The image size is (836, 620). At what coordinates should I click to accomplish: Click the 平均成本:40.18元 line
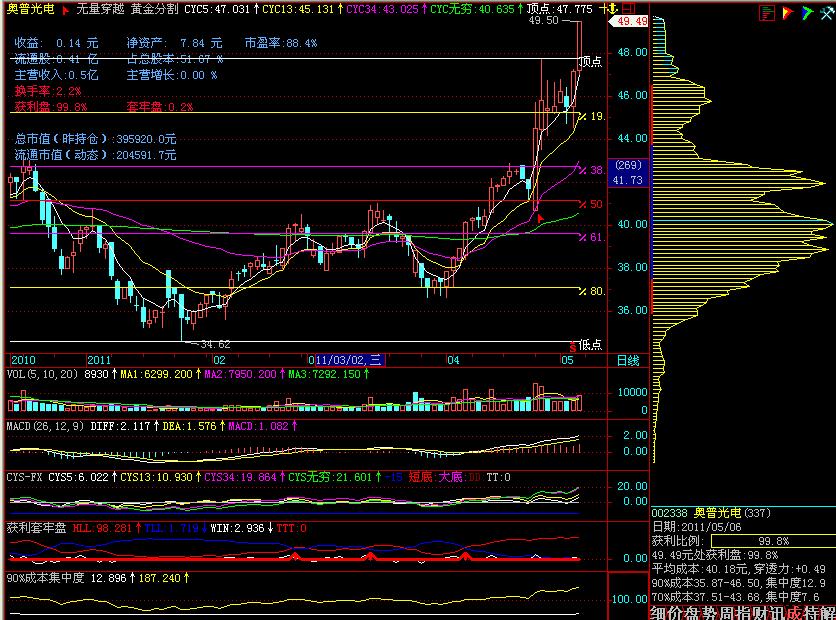pos(739,569)
